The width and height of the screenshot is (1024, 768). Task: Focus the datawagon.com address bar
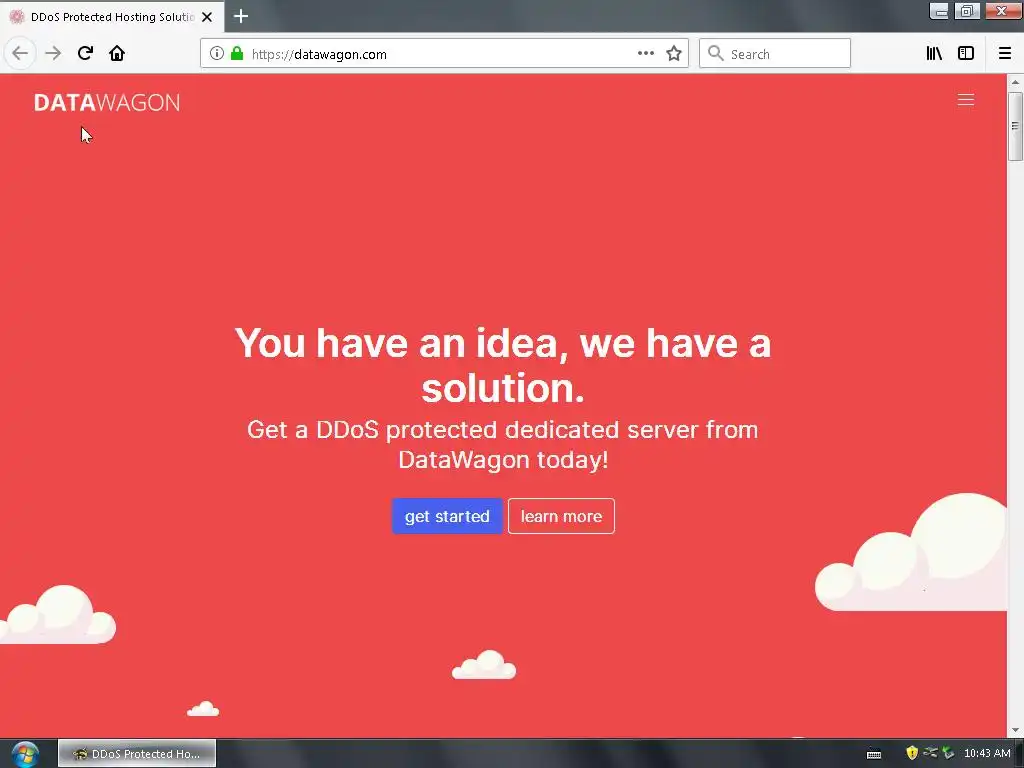444,54
